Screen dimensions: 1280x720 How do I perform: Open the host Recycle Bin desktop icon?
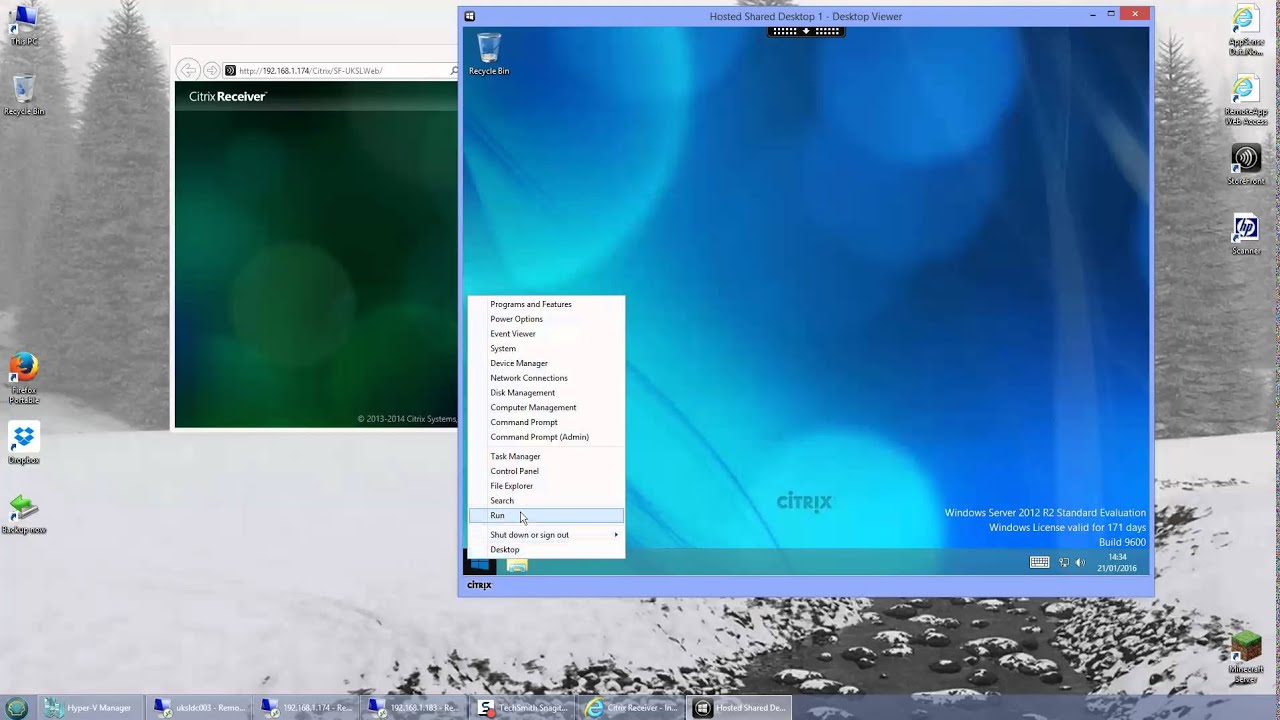[24, 95]
